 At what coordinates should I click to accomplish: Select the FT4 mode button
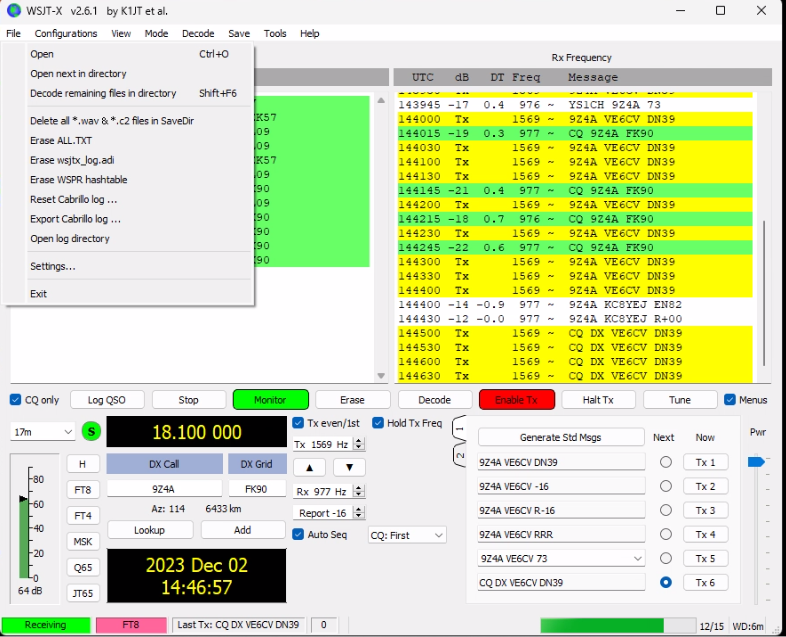[83, 515]
